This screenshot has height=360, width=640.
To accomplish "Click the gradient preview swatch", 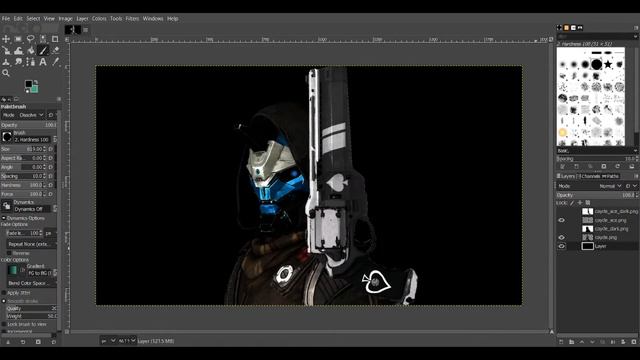I will [13, 270].
